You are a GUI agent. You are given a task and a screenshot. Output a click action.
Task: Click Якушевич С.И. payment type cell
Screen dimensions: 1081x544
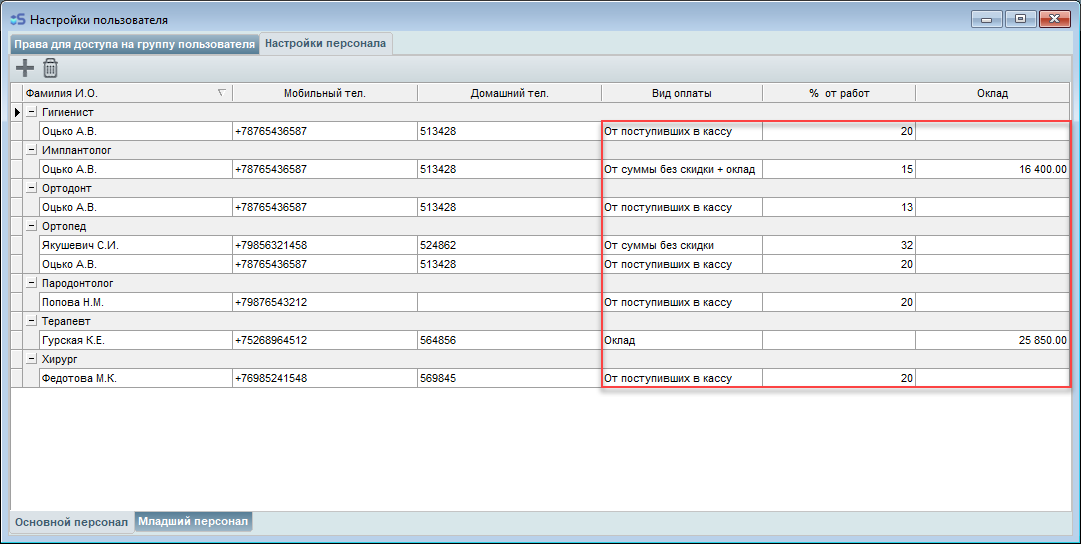click(x=681, y=245)
